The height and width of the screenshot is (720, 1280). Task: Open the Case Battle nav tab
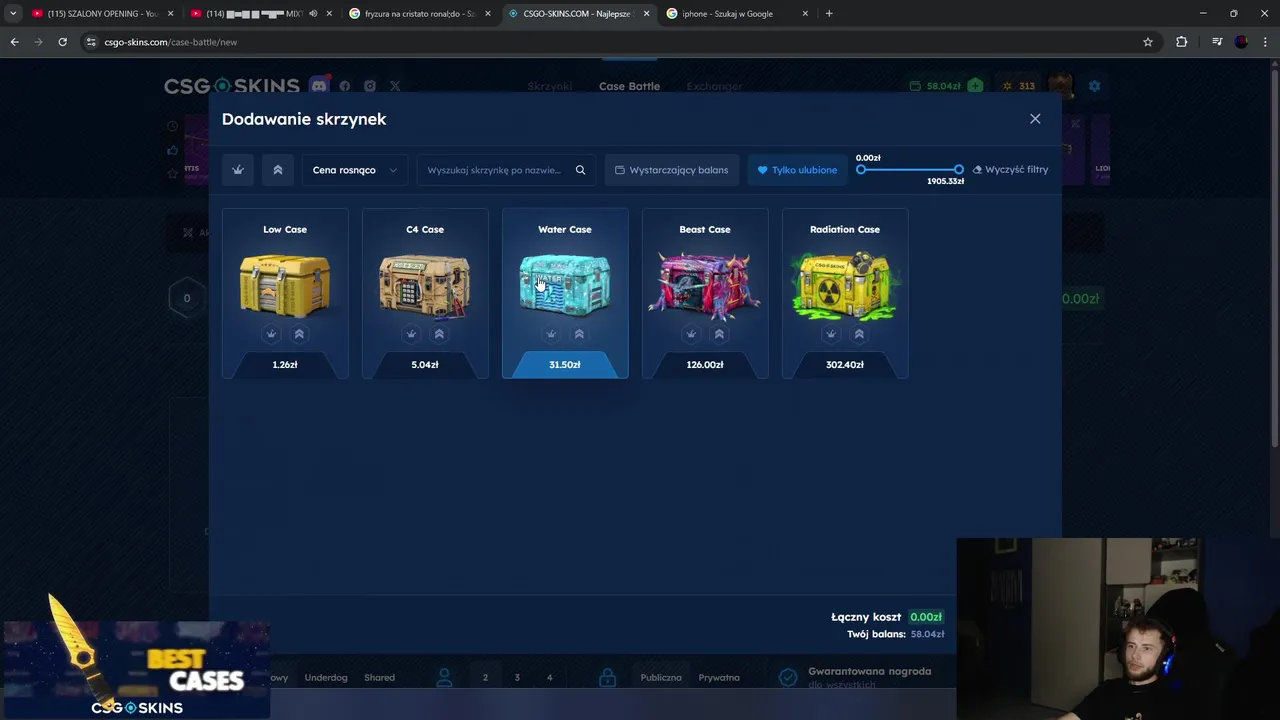pyautogui.click(x=629, y=86)
